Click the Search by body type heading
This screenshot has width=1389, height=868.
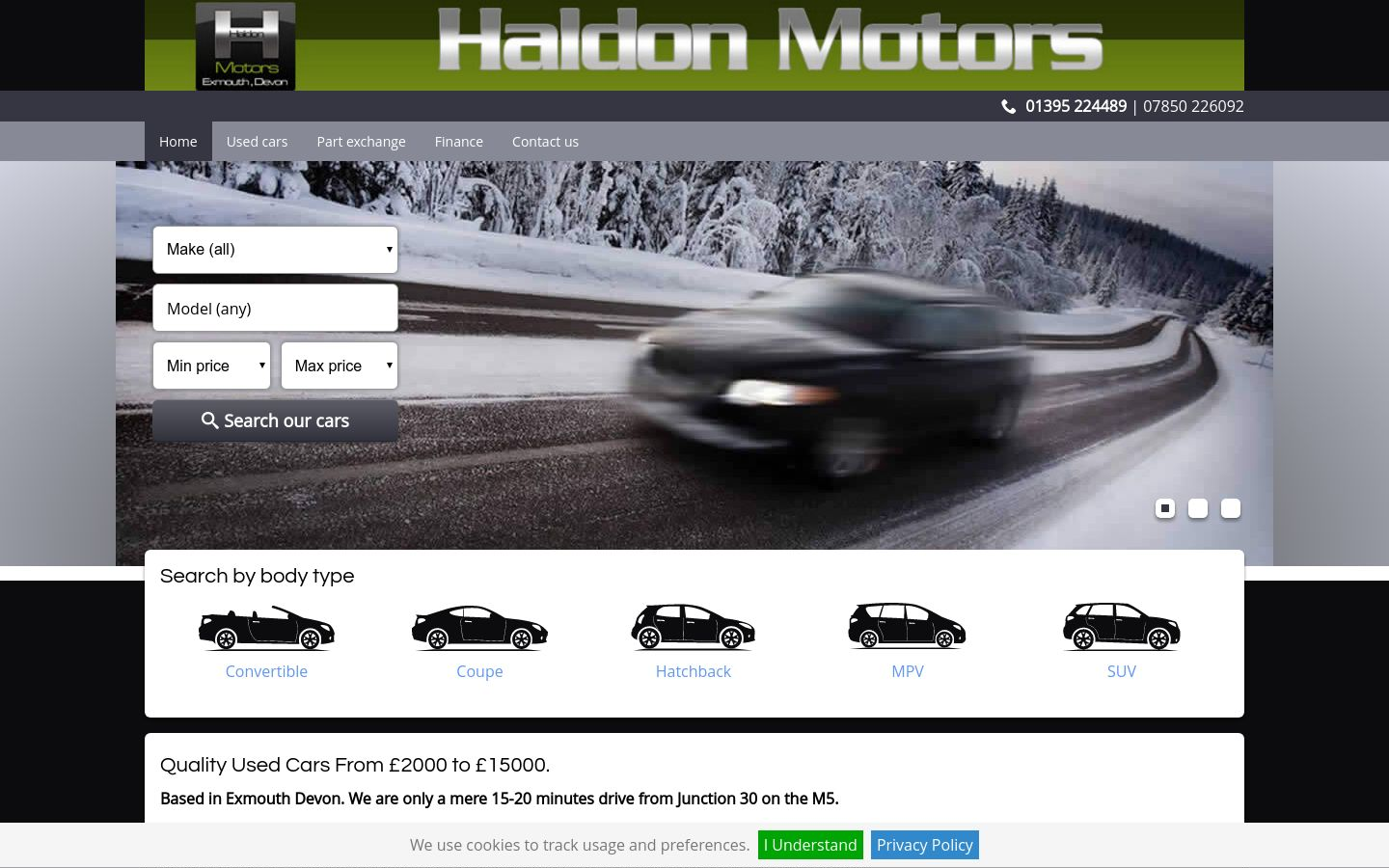(x=258, y=576)
